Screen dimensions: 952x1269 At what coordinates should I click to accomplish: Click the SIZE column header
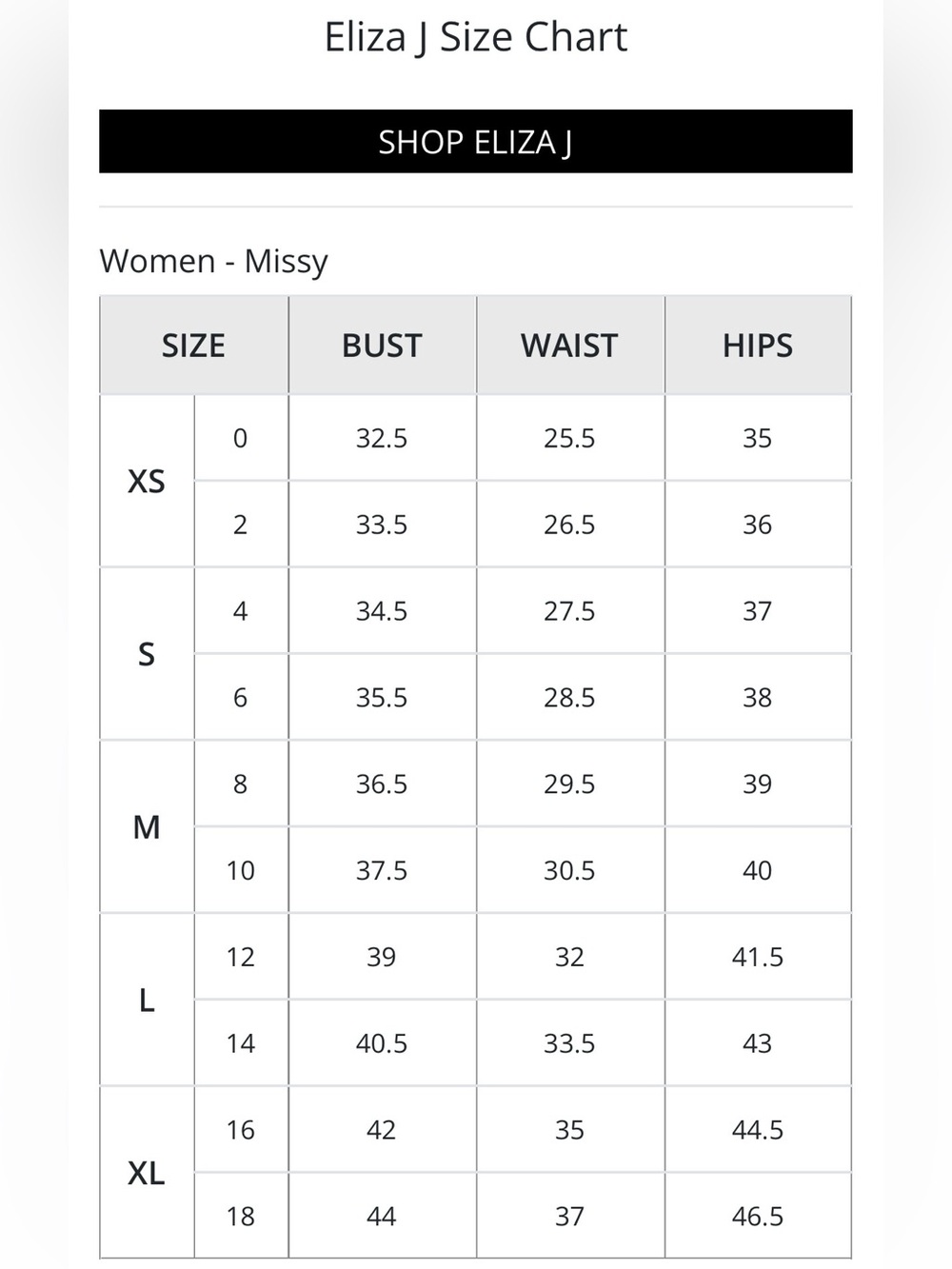[193, 345]
